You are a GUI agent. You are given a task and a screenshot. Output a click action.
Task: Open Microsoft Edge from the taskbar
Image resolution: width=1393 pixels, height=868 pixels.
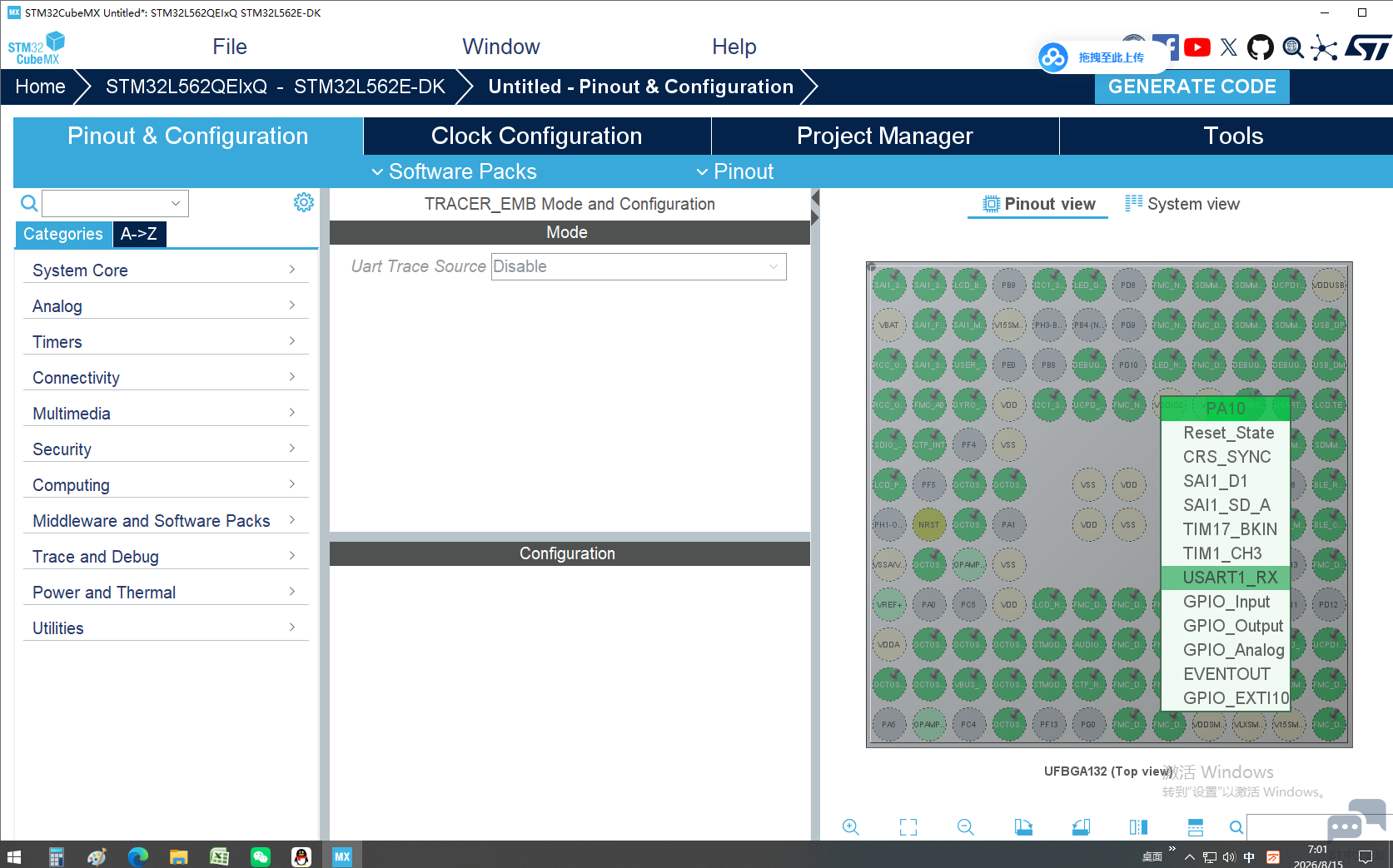click(138, 856)
